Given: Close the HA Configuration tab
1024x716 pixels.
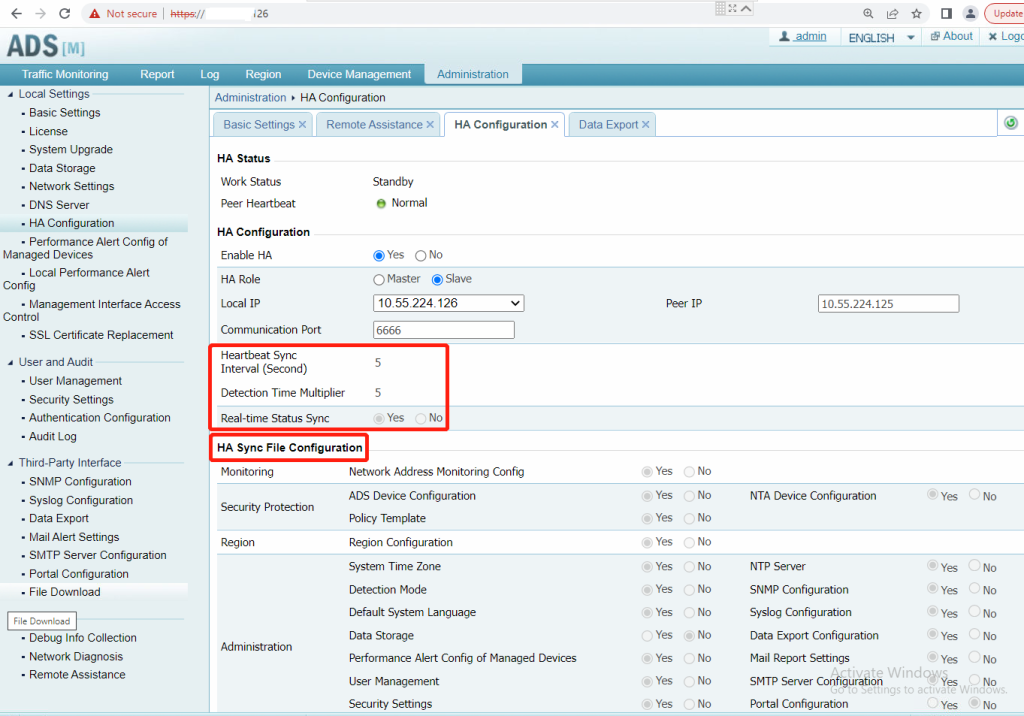Looking at the screenshot, I should (554, 125).
